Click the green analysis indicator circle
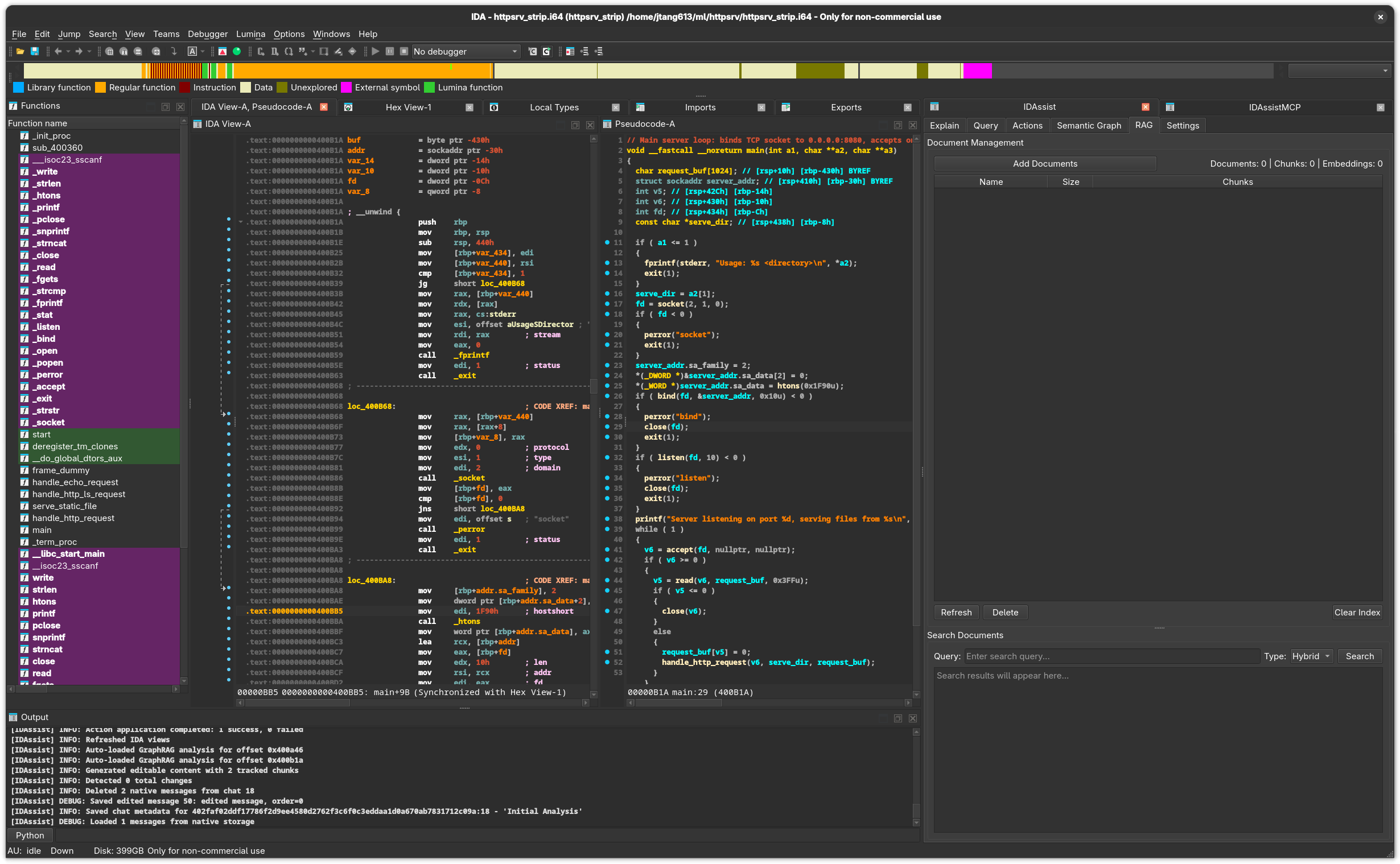This screenshot has width=1400, height=864. coord(237,51)
